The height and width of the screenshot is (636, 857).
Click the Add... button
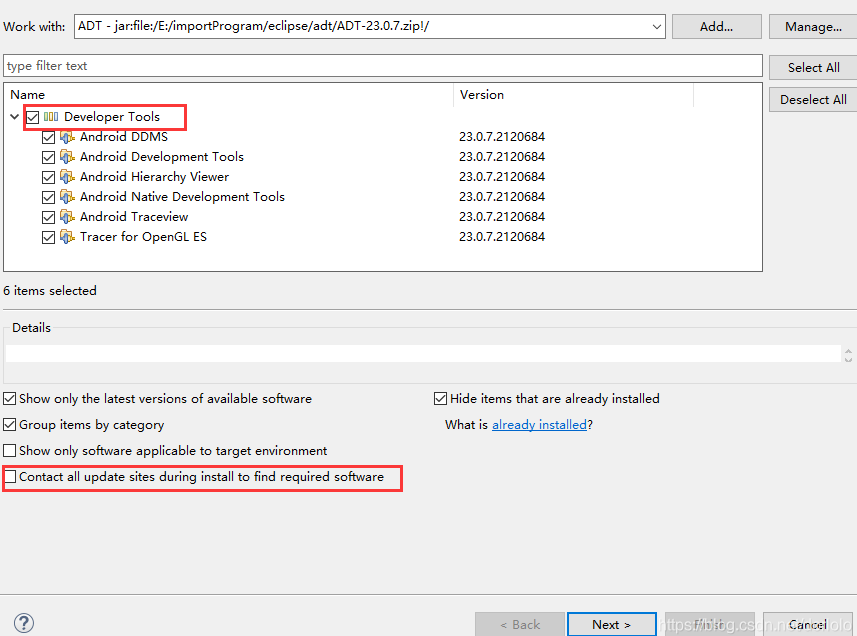[717, 27]
